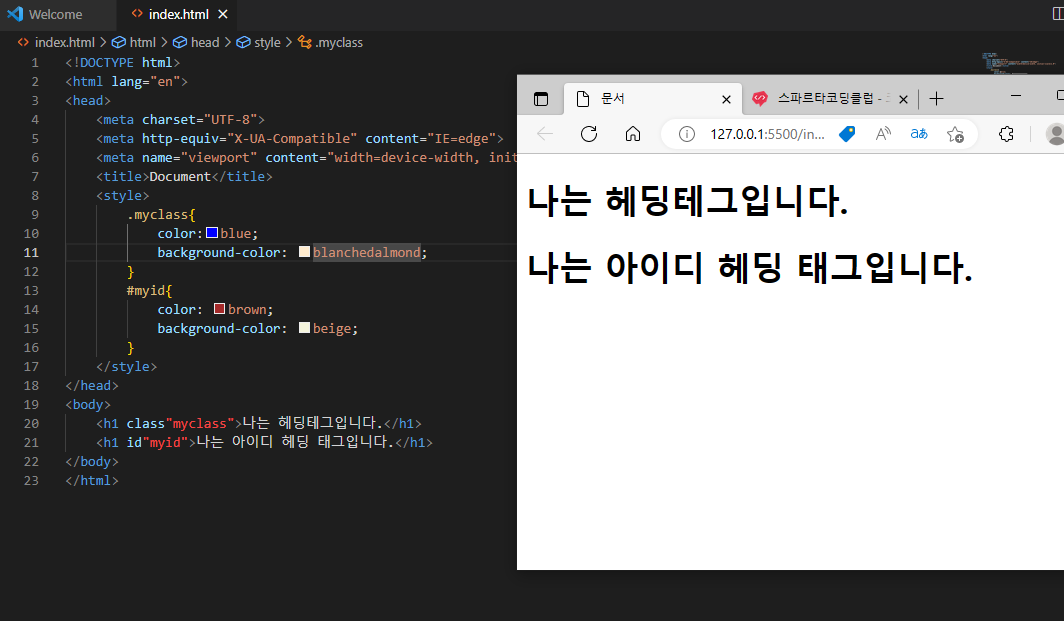Click the code minimap preview

click(x=1018, y=63)
